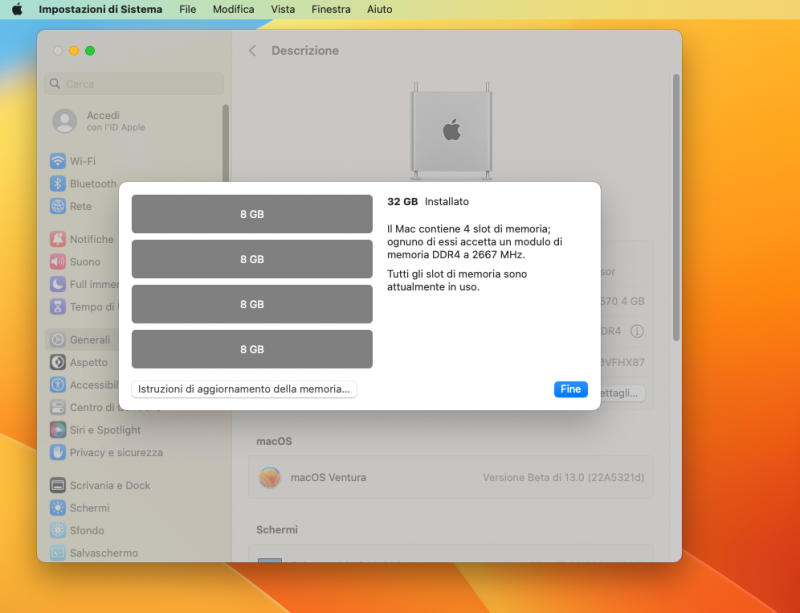Click the sidebar vertical scrollbar
Viewport: 800px width, 613px height.
pyautogui.click(x=226, y=143)
